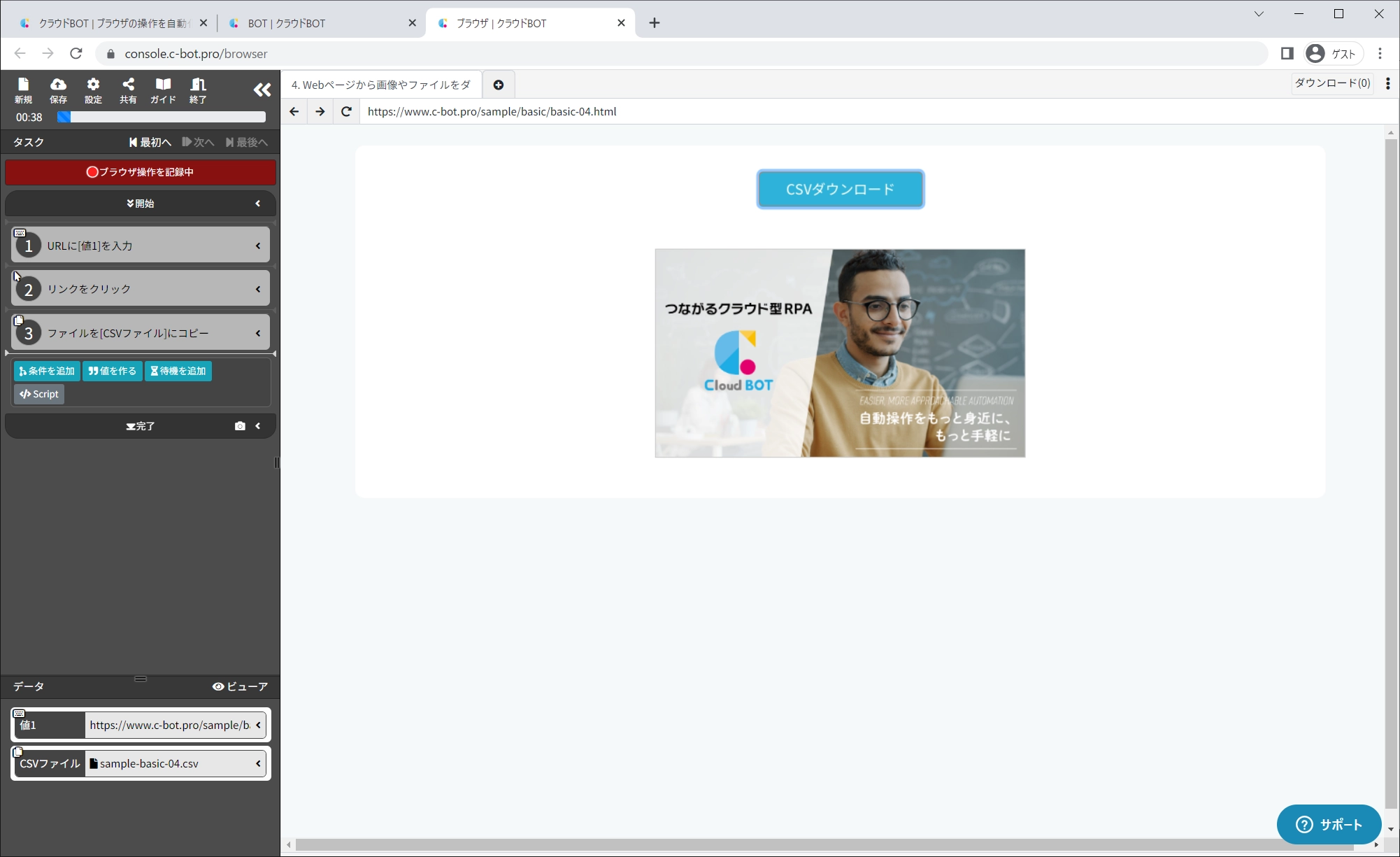Select the 4. Webページから画像 tab
This screenshot has height=857, width=1400.
[381, 85]
